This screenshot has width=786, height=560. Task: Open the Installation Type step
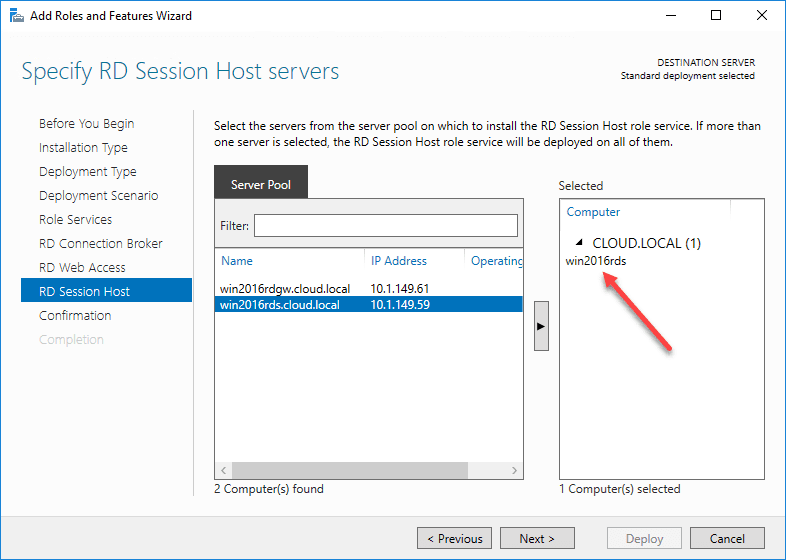[83, 148]
